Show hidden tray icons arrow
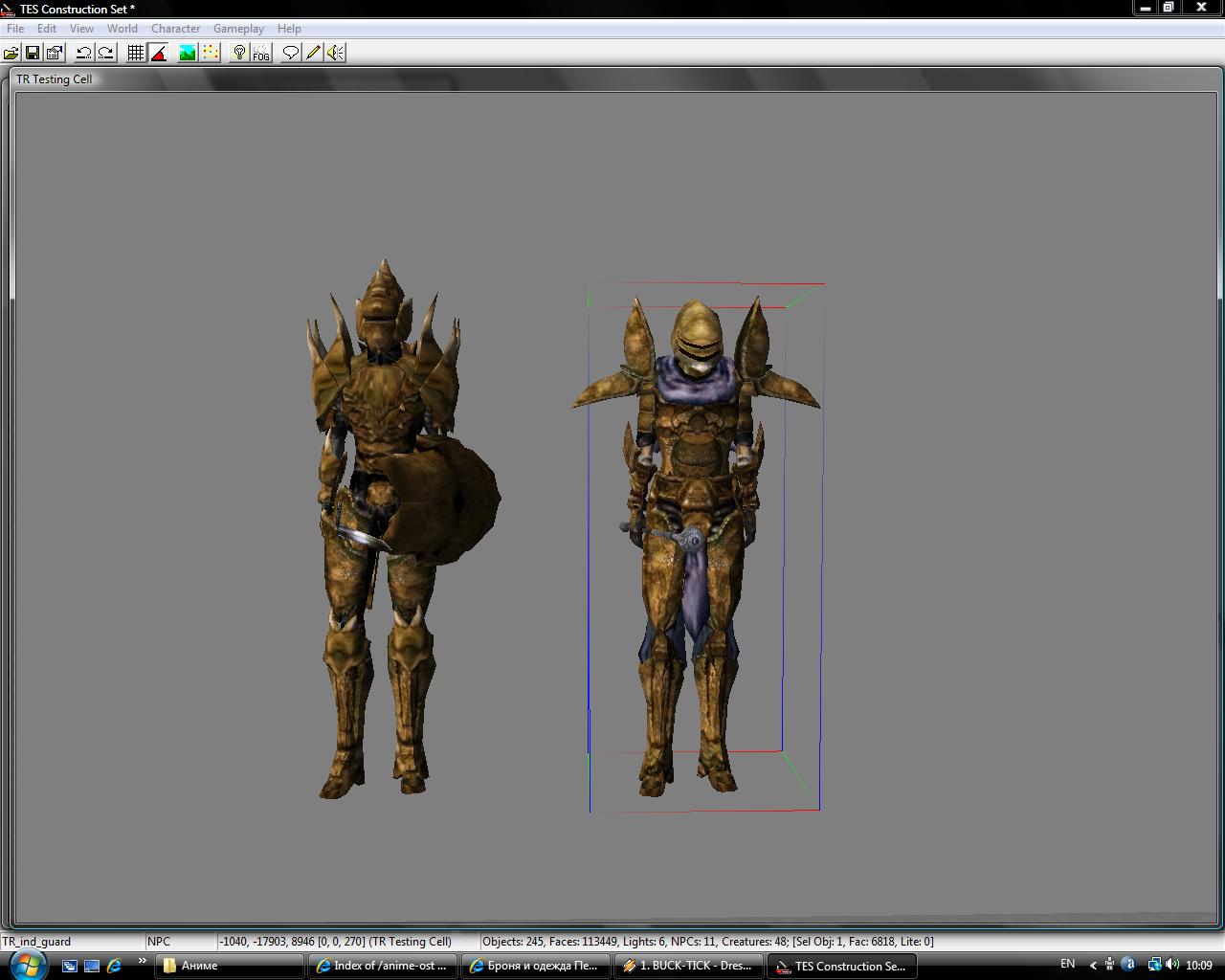 click(1093, 965)
